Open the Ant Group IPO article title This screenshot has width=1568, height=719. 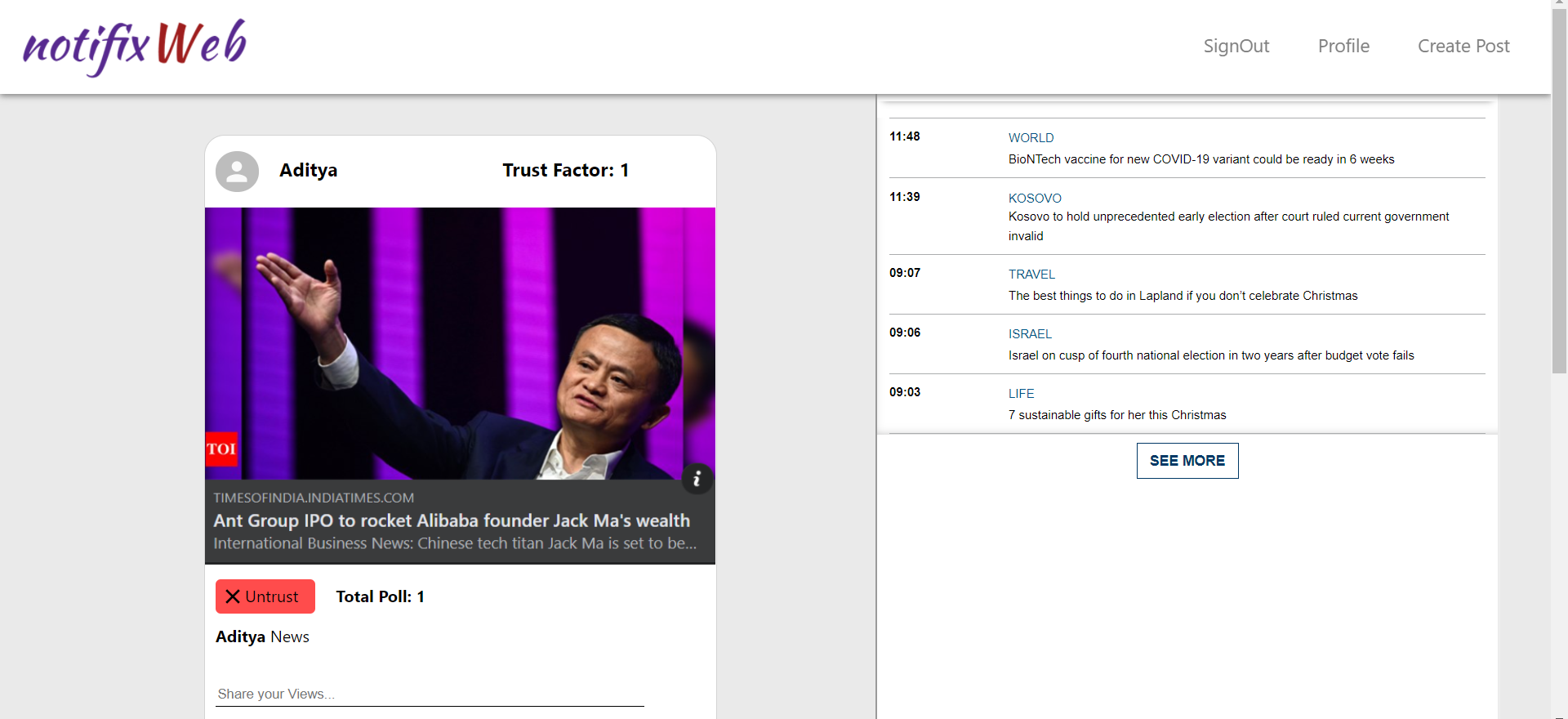(452, 520)
